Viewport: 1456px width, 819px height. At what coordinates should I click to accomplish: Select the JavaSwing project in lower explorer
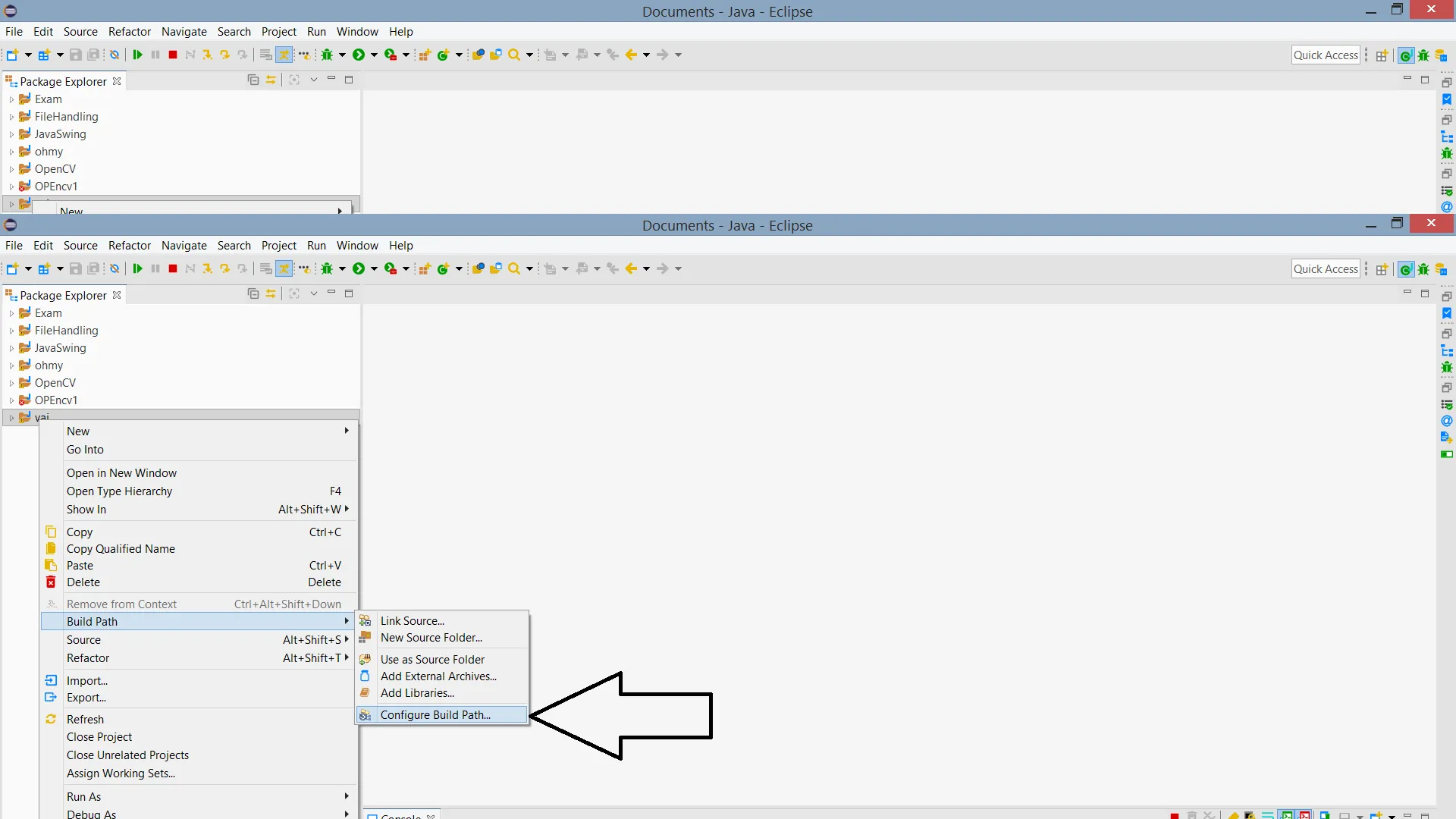(x=61, y=348)
